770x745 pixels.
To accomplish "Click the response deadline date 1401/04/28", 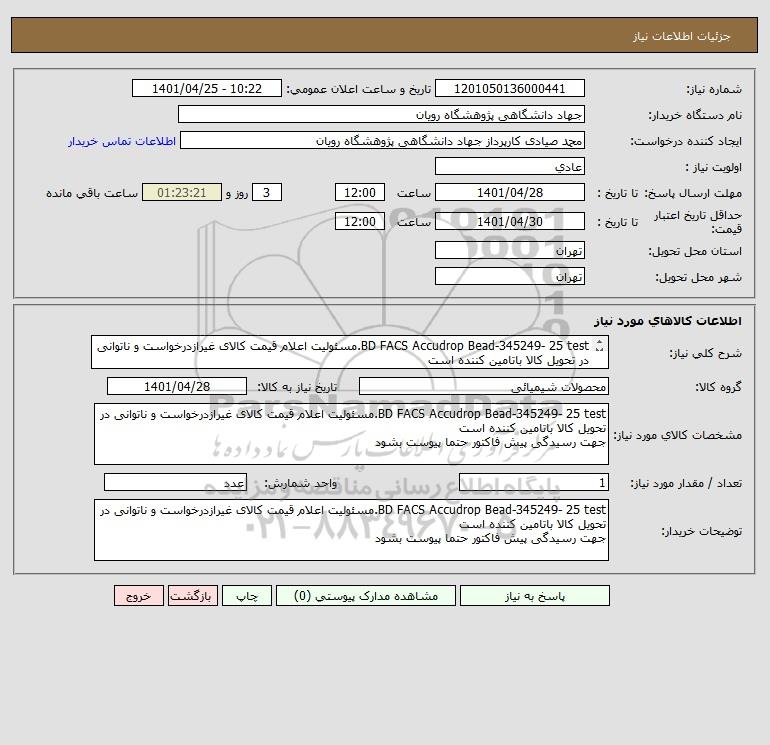I will tap(510, 193).
